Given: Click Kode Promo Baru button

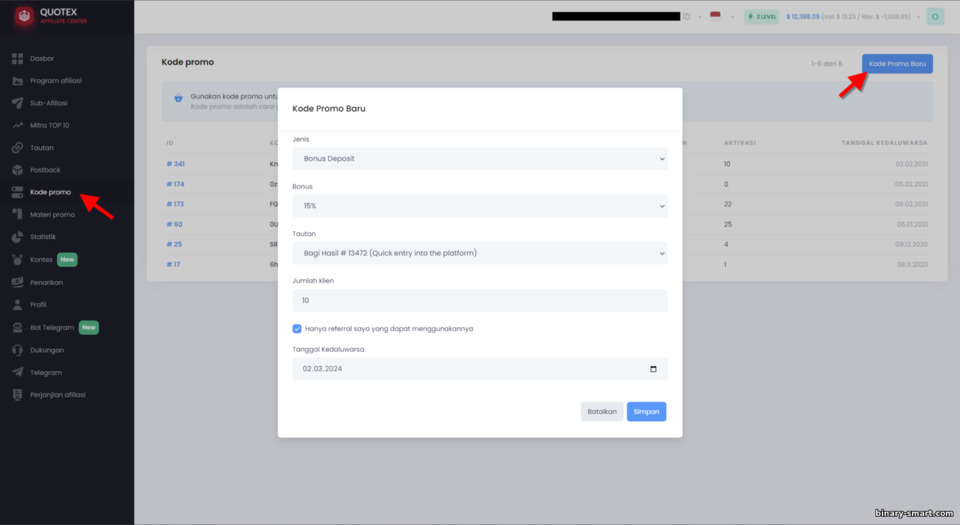Looking at the screenshot, I should 897,64.
